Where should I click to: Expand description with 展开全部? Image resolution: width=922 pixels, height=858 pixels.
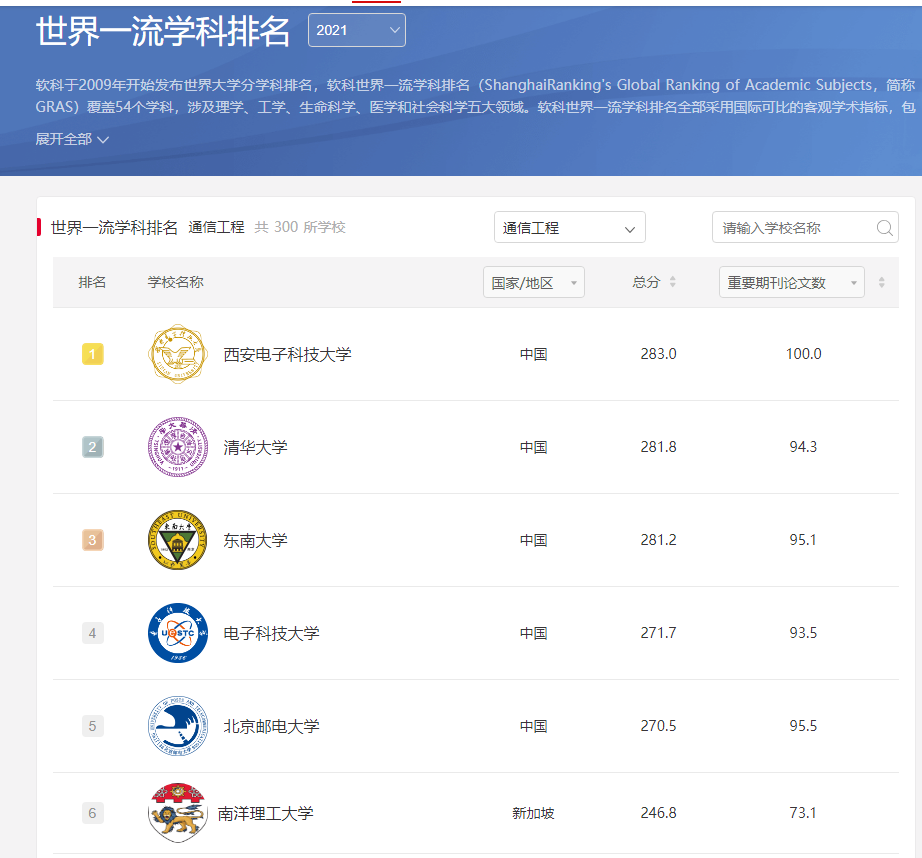72,139
